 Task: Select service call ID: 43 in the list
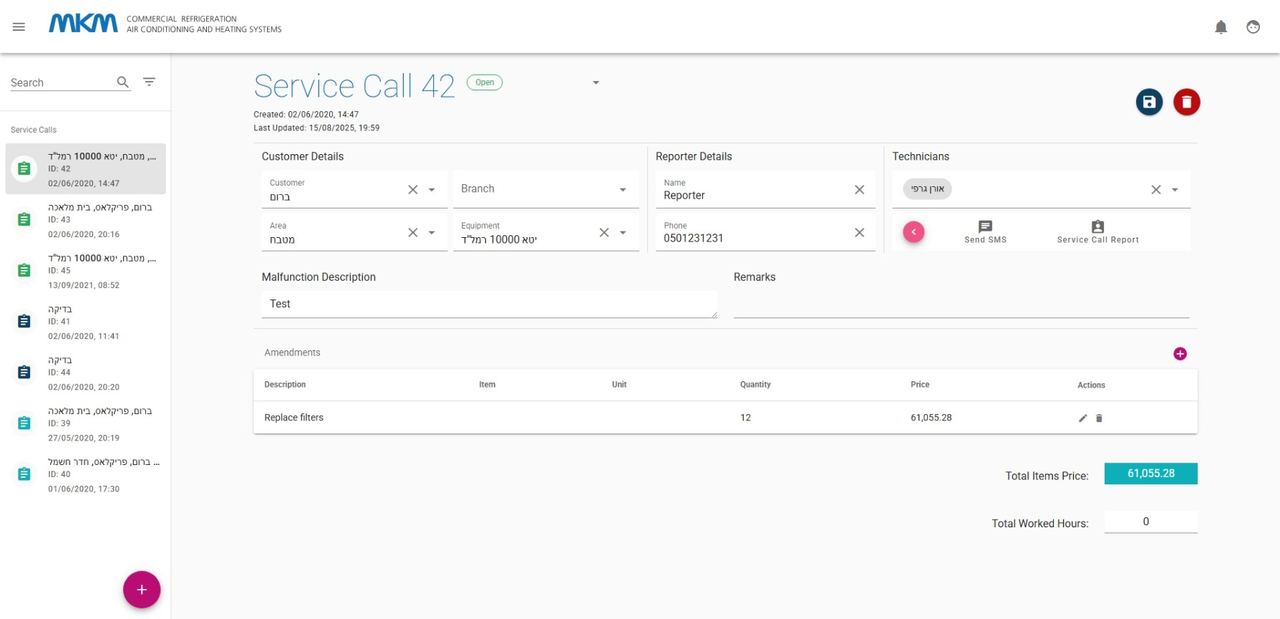86,220
